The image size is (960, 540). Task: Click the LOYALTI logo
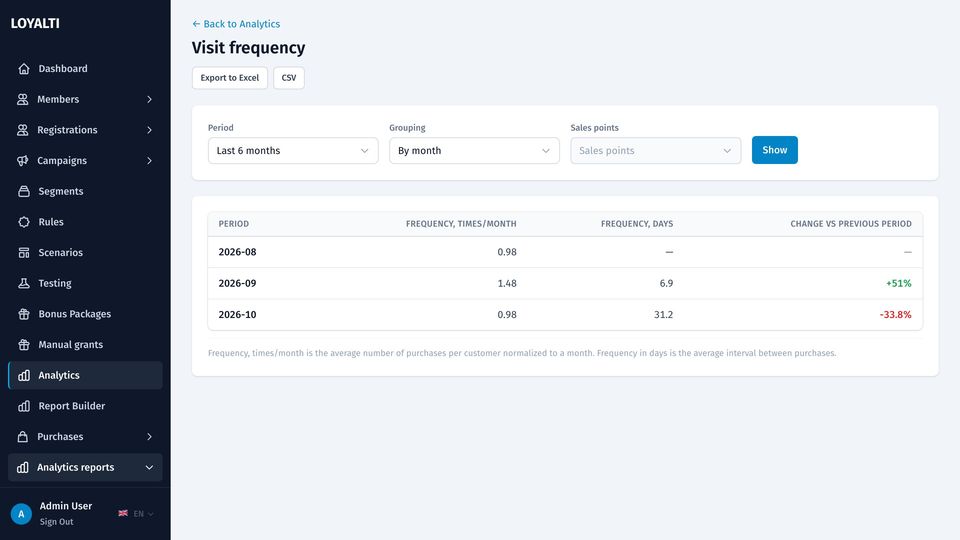pos(35,23)
